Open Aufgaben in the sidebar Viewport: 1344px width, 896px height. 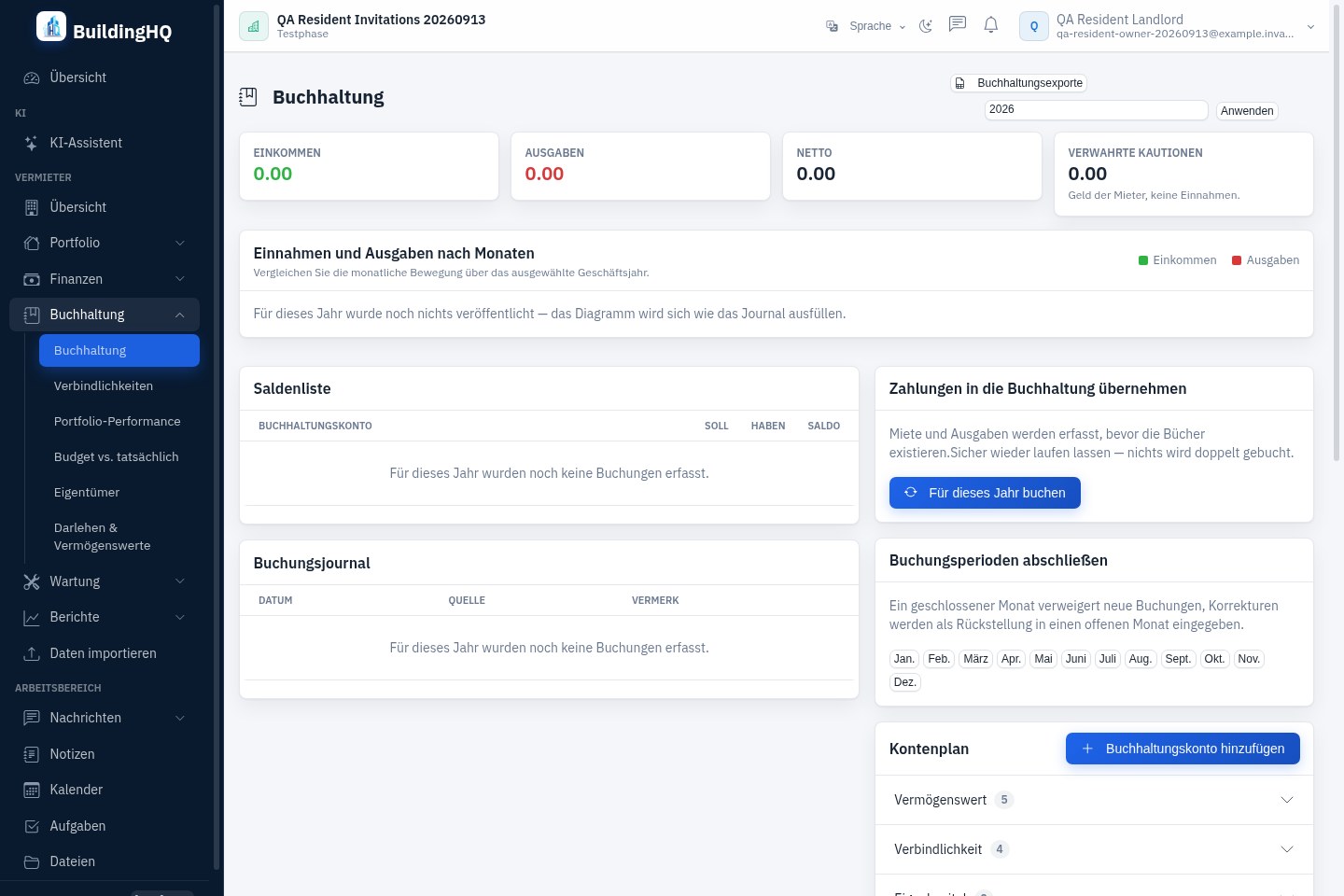(x=105, y=826)
